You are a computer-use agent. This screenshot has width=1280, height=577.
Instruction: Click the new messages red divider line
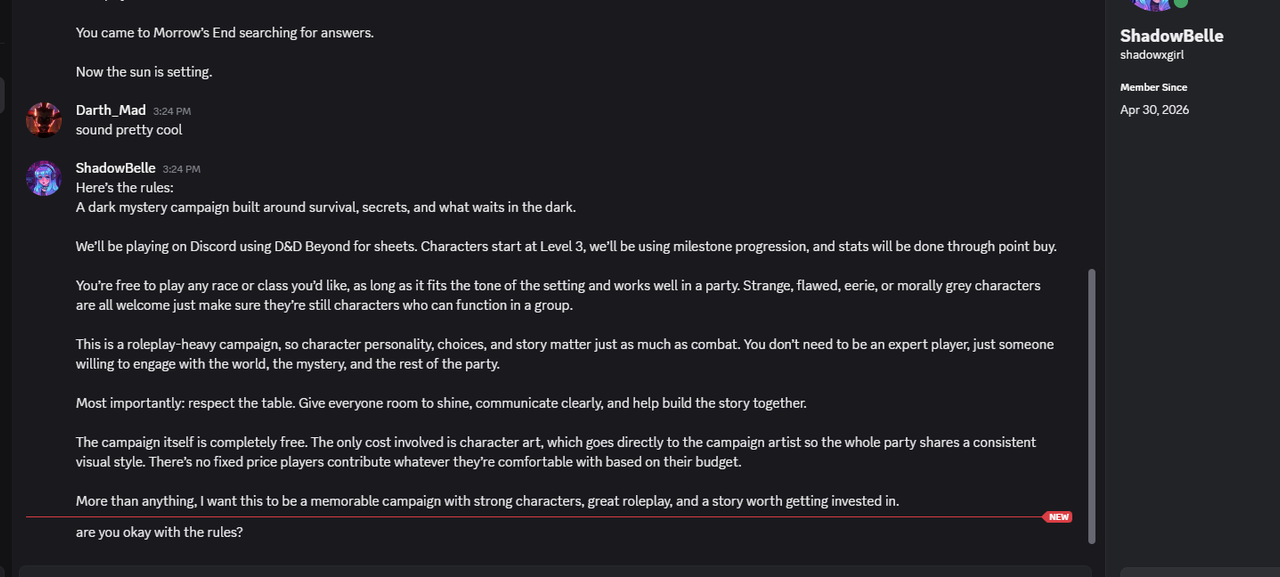(534, 517)
